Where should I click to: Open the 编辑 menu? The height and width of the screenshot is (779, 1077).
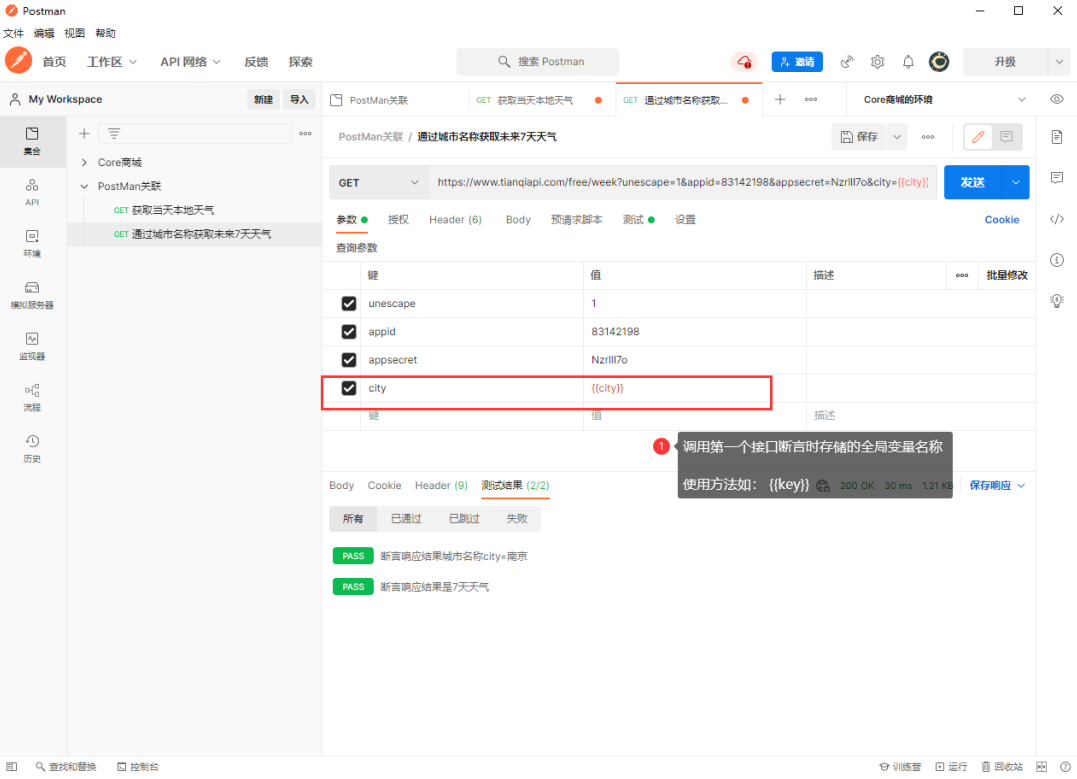44,33
